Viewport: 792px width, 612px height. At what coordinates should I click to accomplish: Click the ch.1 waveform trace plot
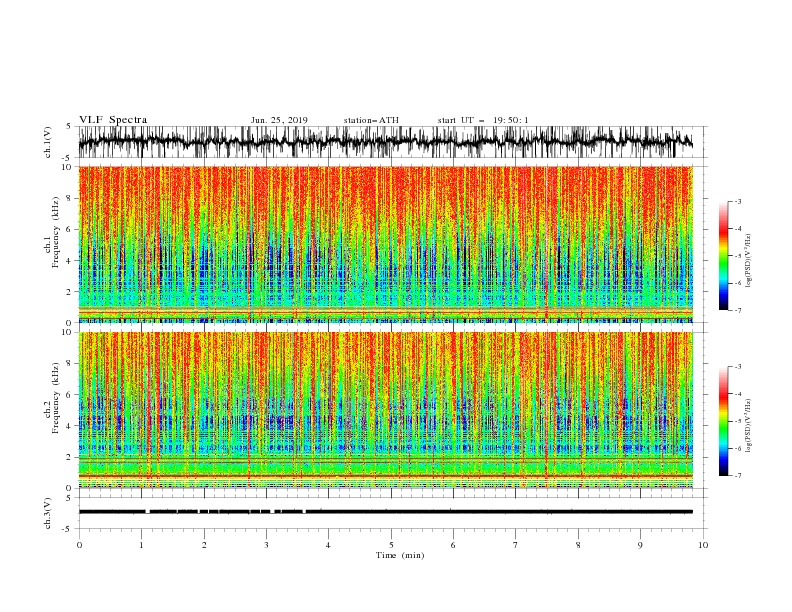[x=385, y=142]
